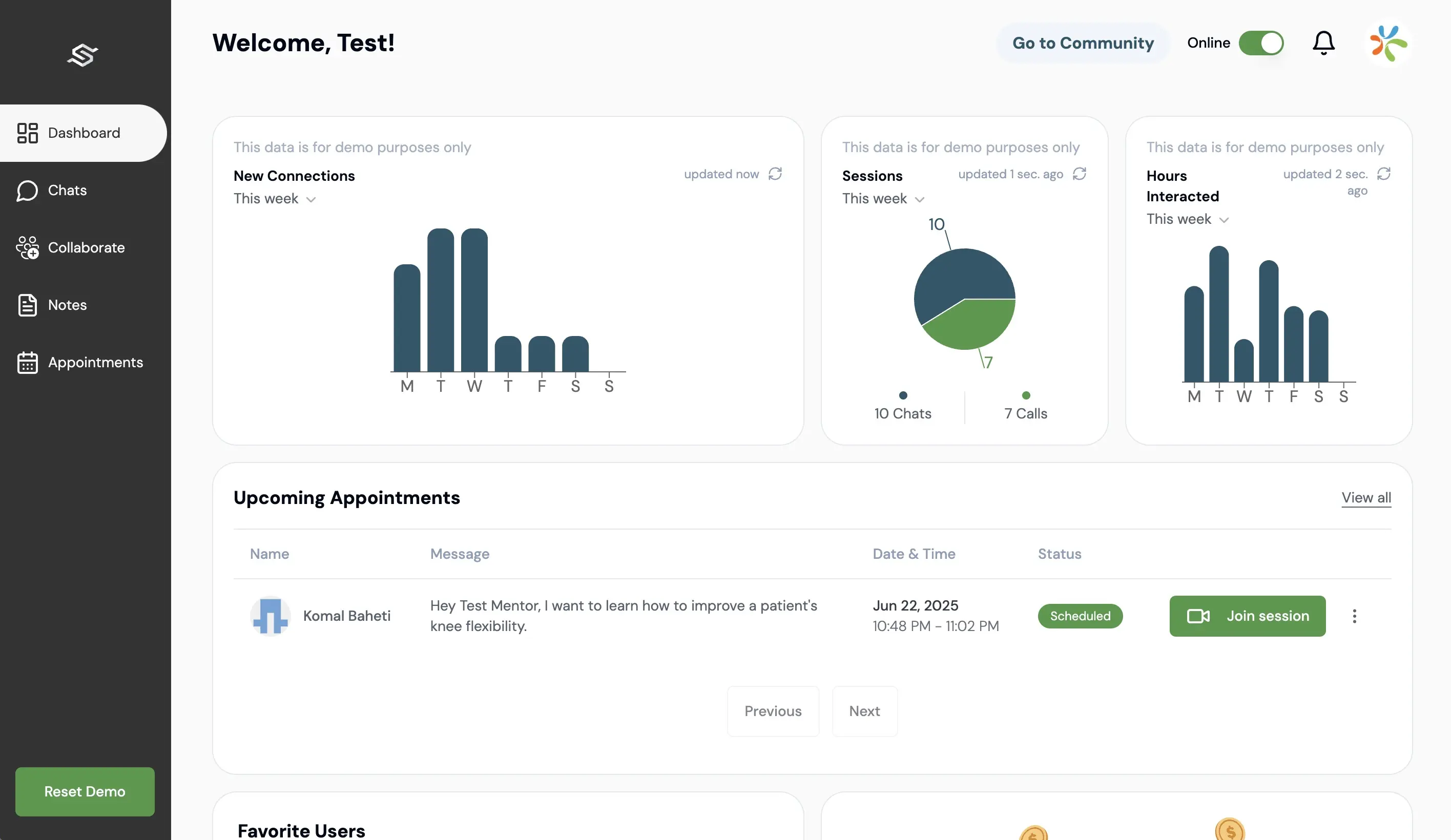Click the name Komal Baheti
This screenshot has height=840, width=1451.
[x=347, y=616]
